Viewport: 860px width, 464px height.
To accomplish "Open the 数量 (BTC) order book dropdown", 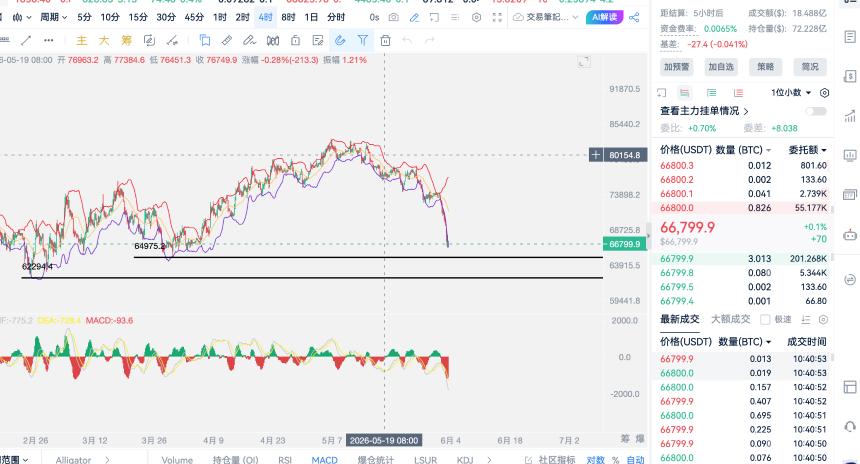I will [x=743, y=150].
